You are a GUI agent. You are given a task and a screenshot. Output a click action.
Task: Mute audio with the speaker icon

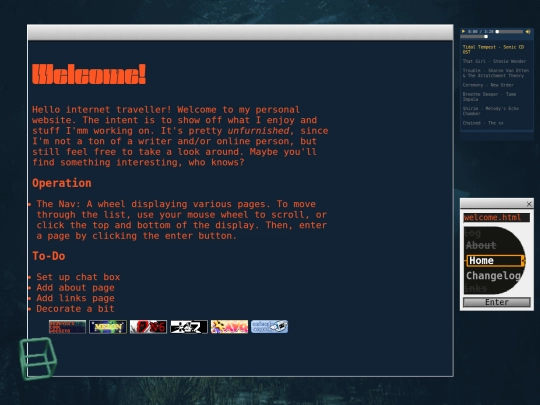coord(528,31)
